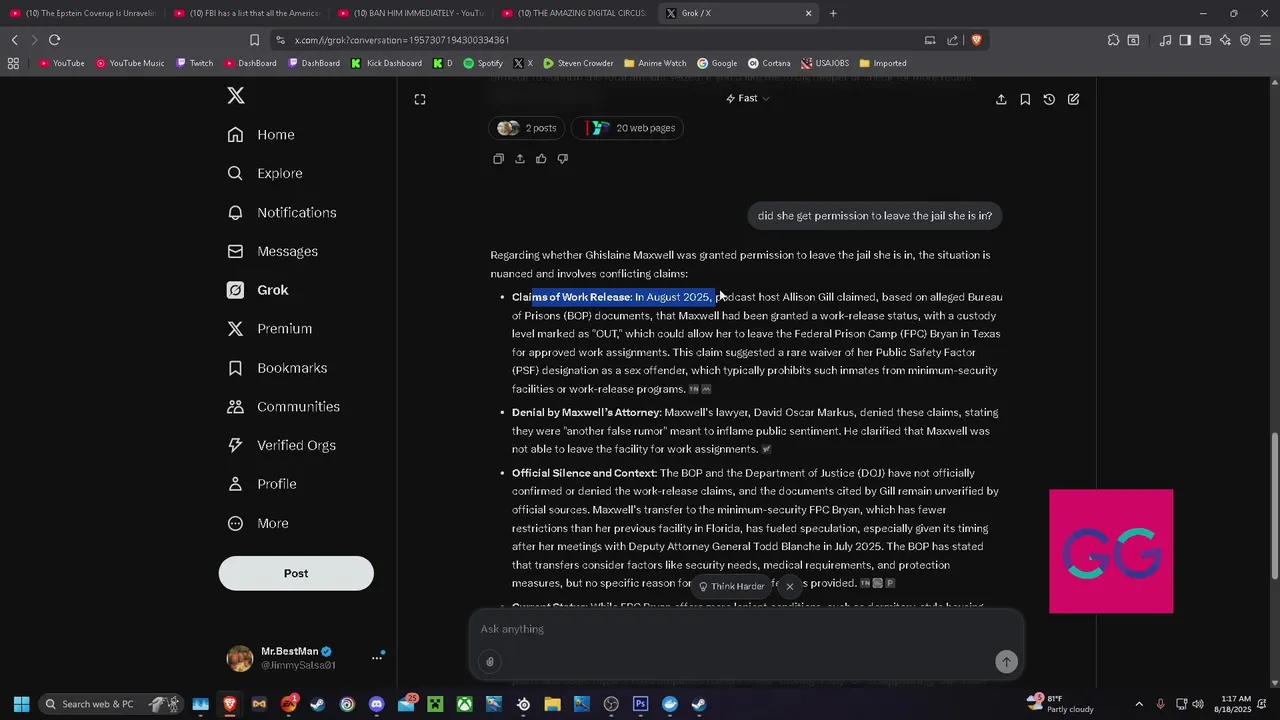This screenshot has height=720, width=1280.
Task: Click the user's question message bubble
Action: click(x=875, y=216)
